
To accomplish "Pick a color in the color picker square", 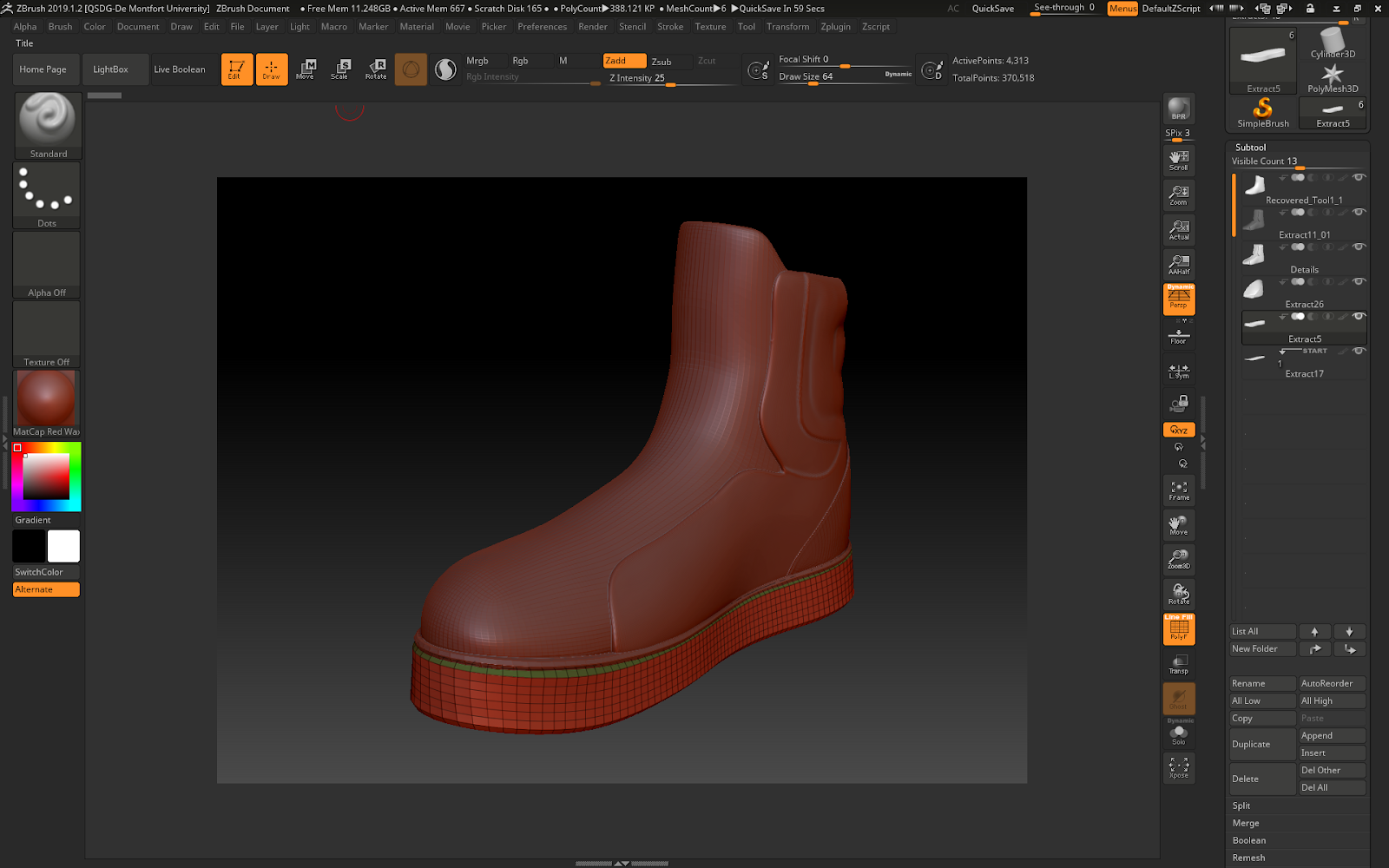I will pyautogui.click(x=46, y=476).
